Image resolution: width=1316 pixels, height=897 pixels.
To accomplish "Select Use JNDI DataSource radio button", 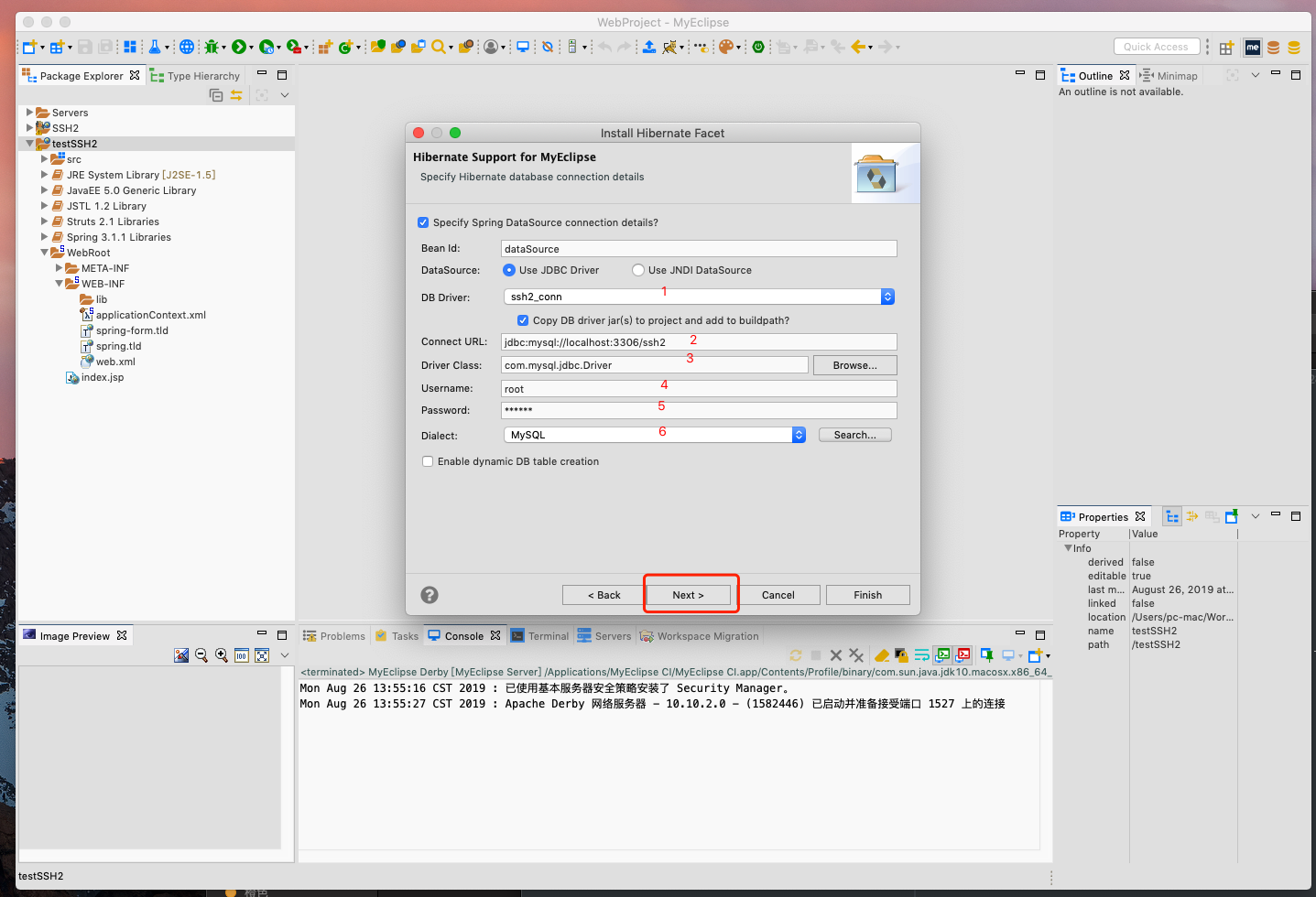I will coord(638,270).
